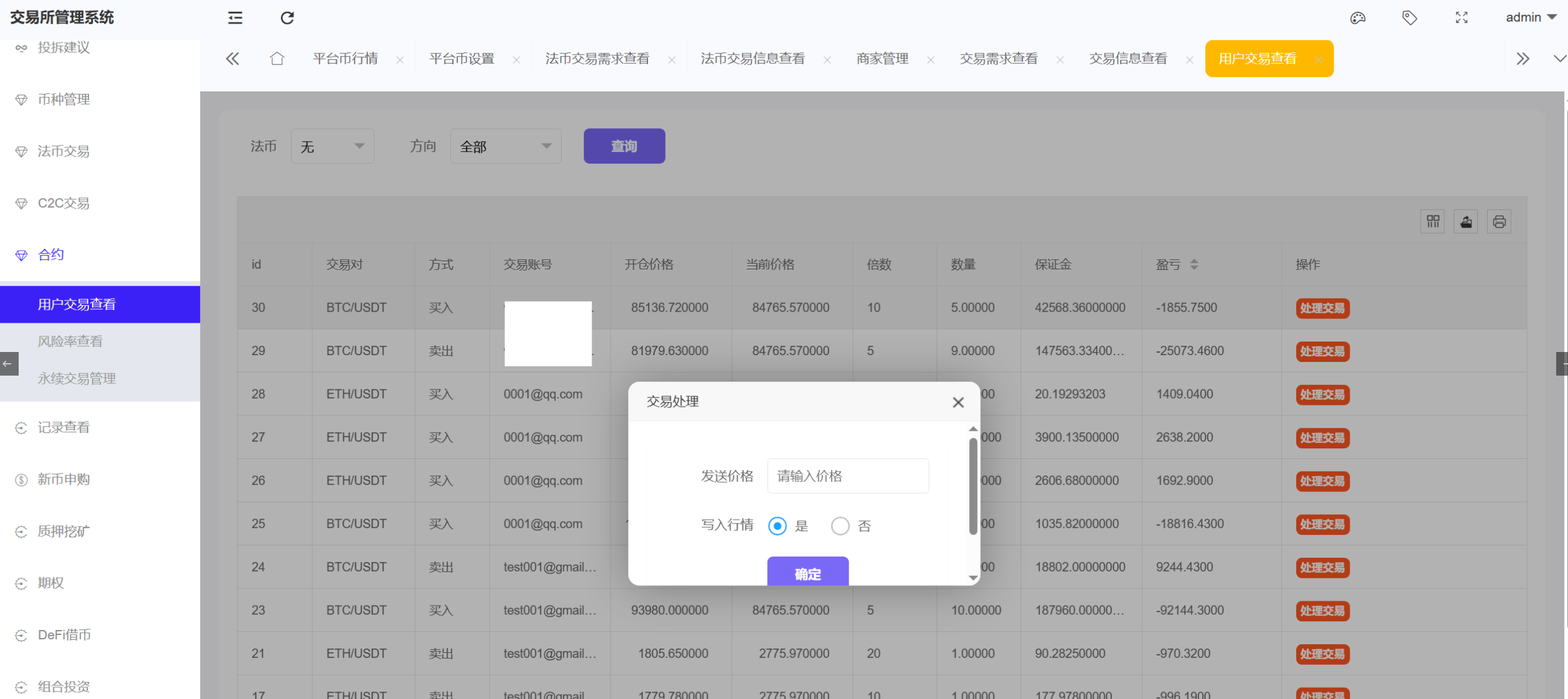
Task: Toggle fullscreen mode icon
Action: [1462, 17]
